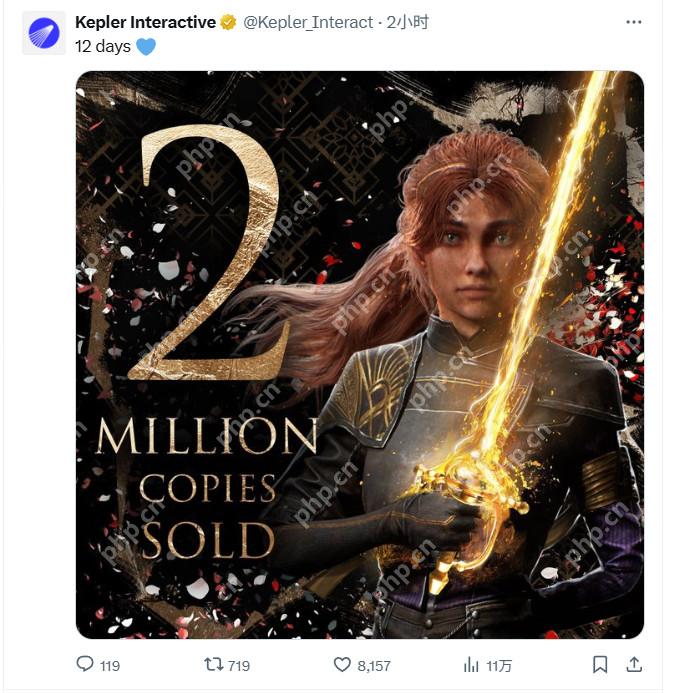
Task: Click the blue heart emoji in tweet
Action: (146, 46)
